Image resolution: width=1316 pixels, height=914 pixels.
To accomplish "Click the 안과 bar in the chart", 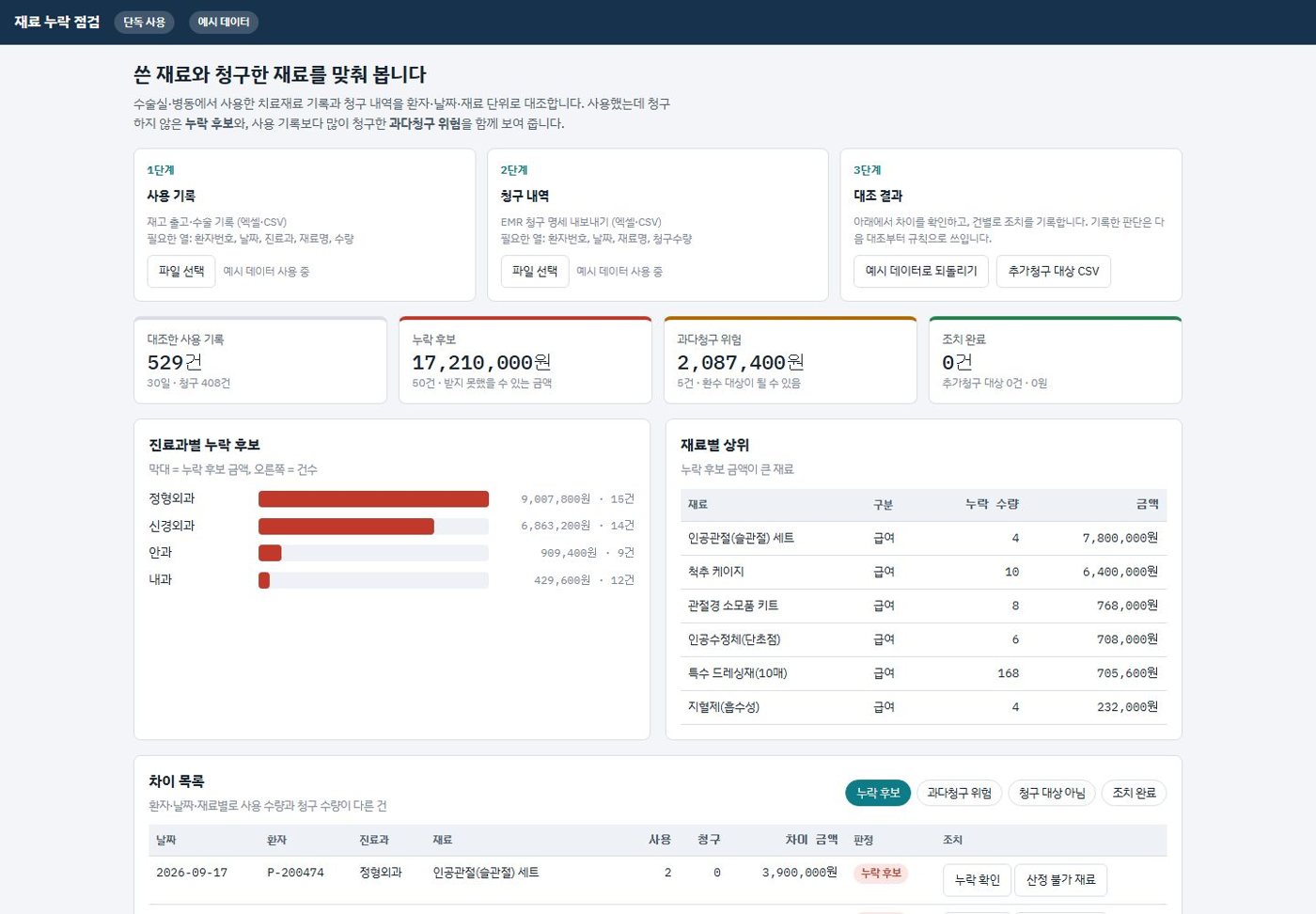I will click(x=270, y=553).
